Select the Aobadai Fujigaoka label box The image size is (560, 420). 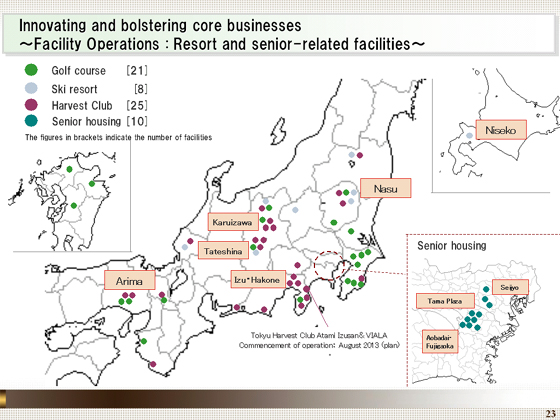(440, 341)
